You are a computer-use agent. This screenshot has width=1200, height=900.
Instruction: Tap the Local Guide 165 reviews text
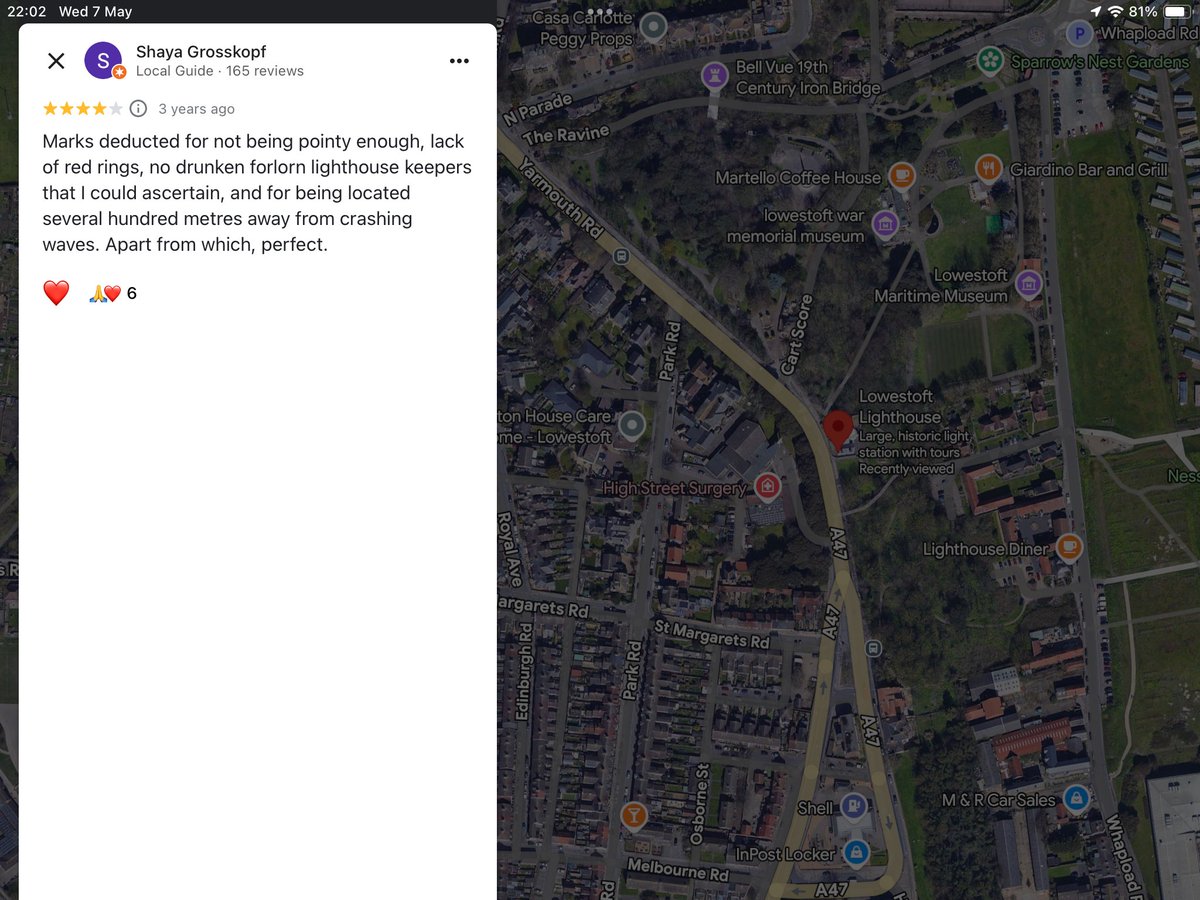coord(220,71)
